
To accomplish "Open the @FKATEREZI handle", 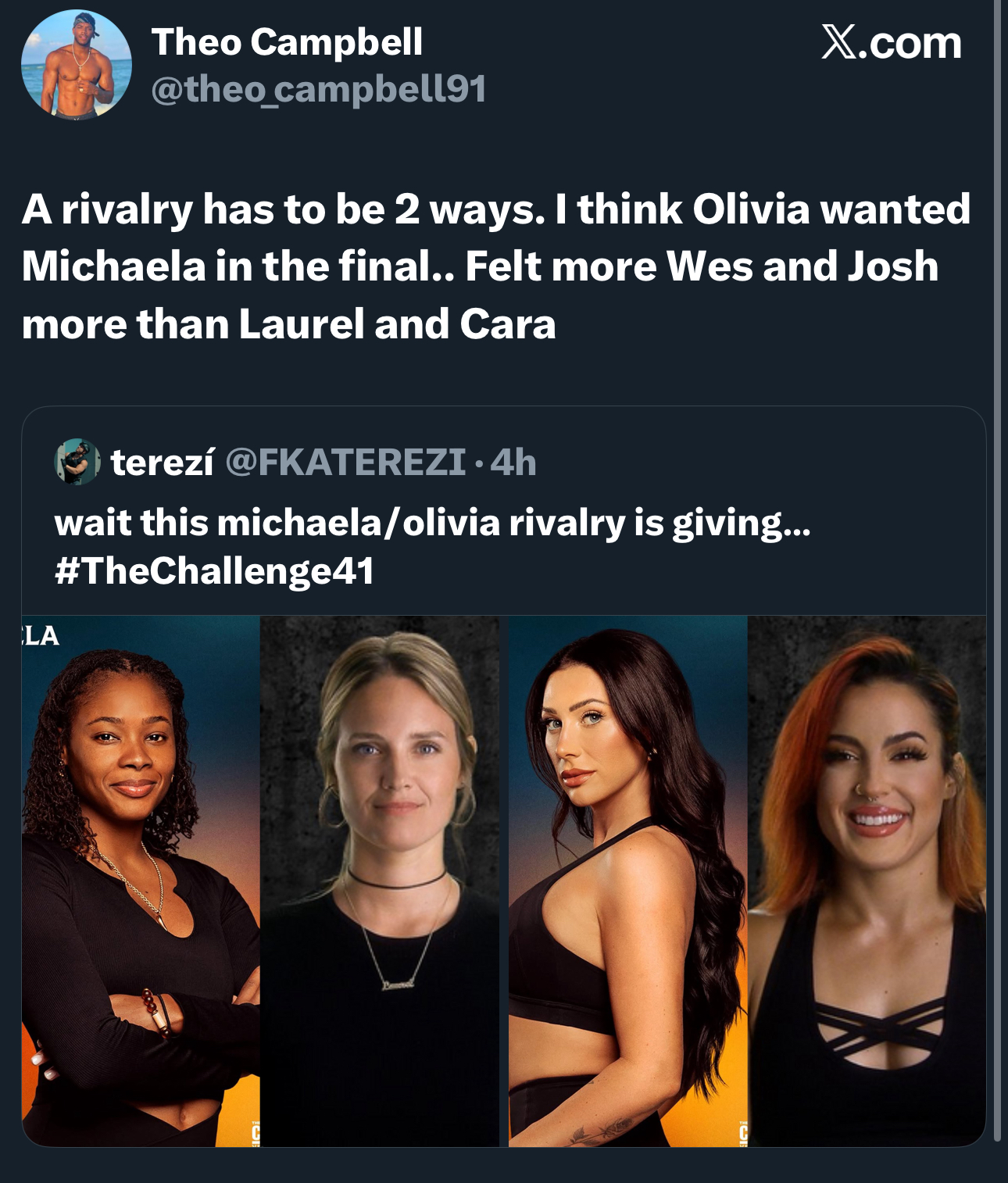I will point(345,462).
